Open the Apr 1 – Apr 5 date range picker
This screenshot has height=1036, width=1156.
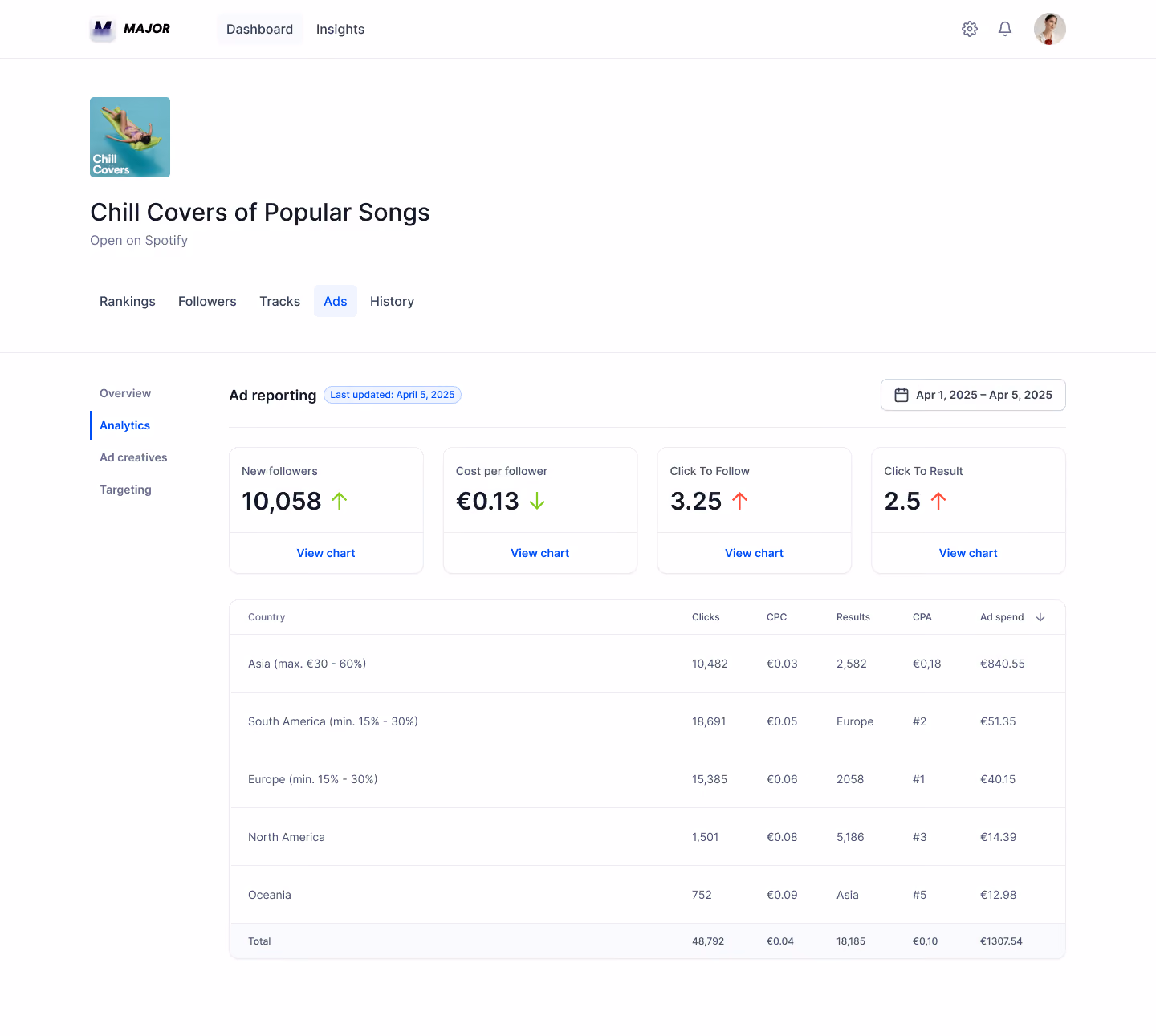pos(973,395)
